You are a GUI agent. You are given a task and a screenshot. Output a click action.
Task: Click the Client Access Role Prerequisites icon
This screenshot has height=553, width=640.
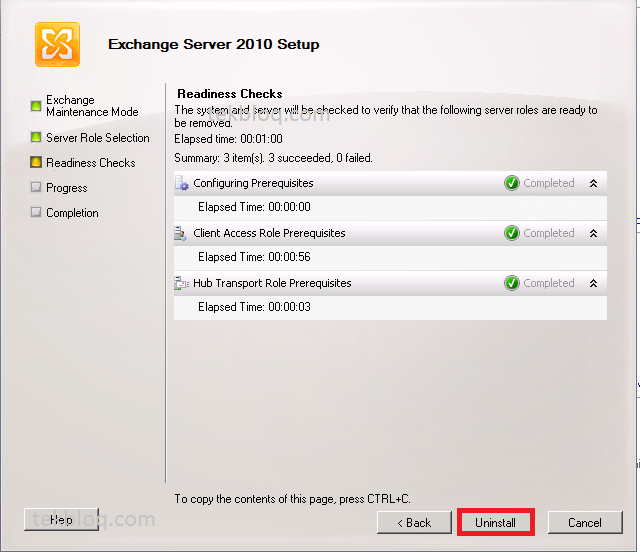click(180, 233)
